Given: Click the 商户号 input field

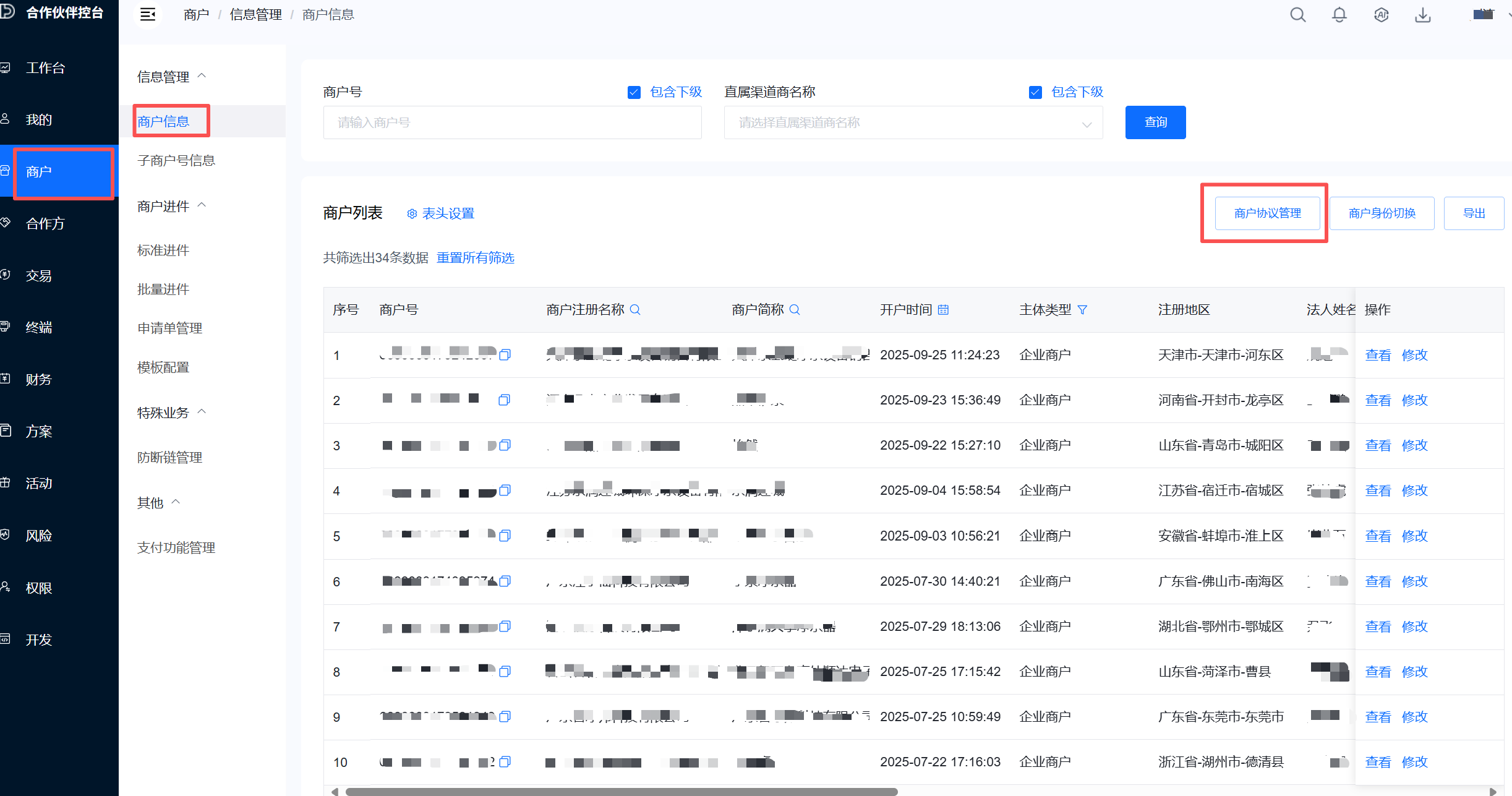Looking at the screenshot, I should (x=512, y=122).
